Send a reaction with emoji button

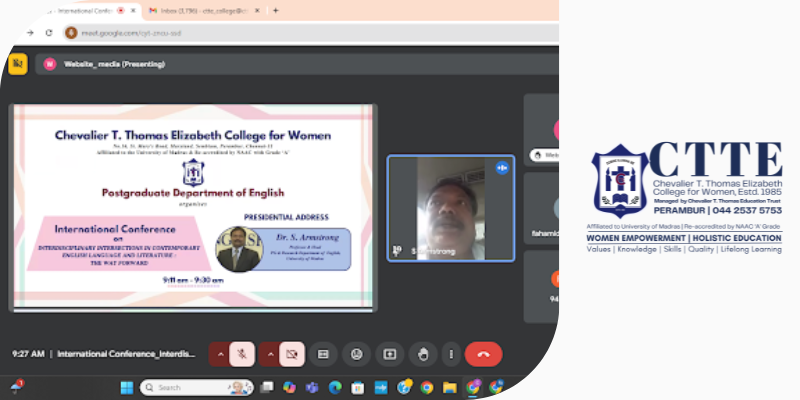pyautogui.click(x=356, y=354)
